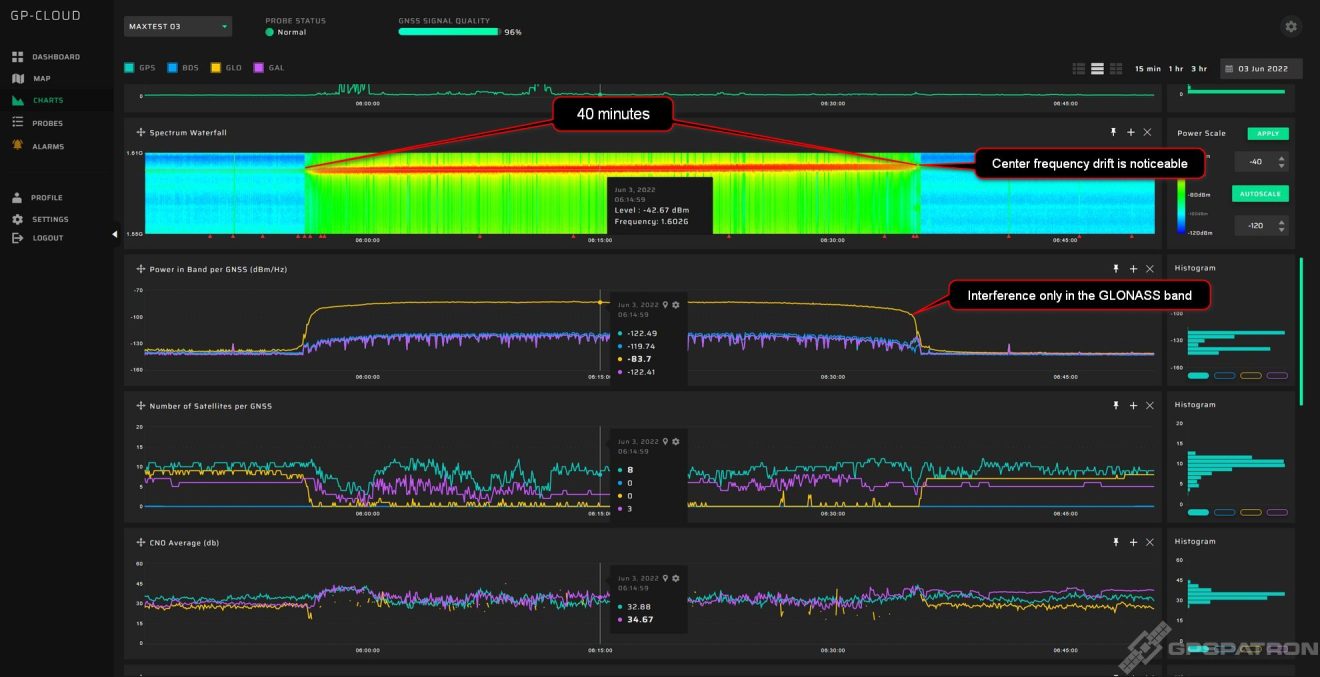Screen dimensions: 1320x677
Task: Collapse the left sidebar with the arrow
Action: [114, 233]
